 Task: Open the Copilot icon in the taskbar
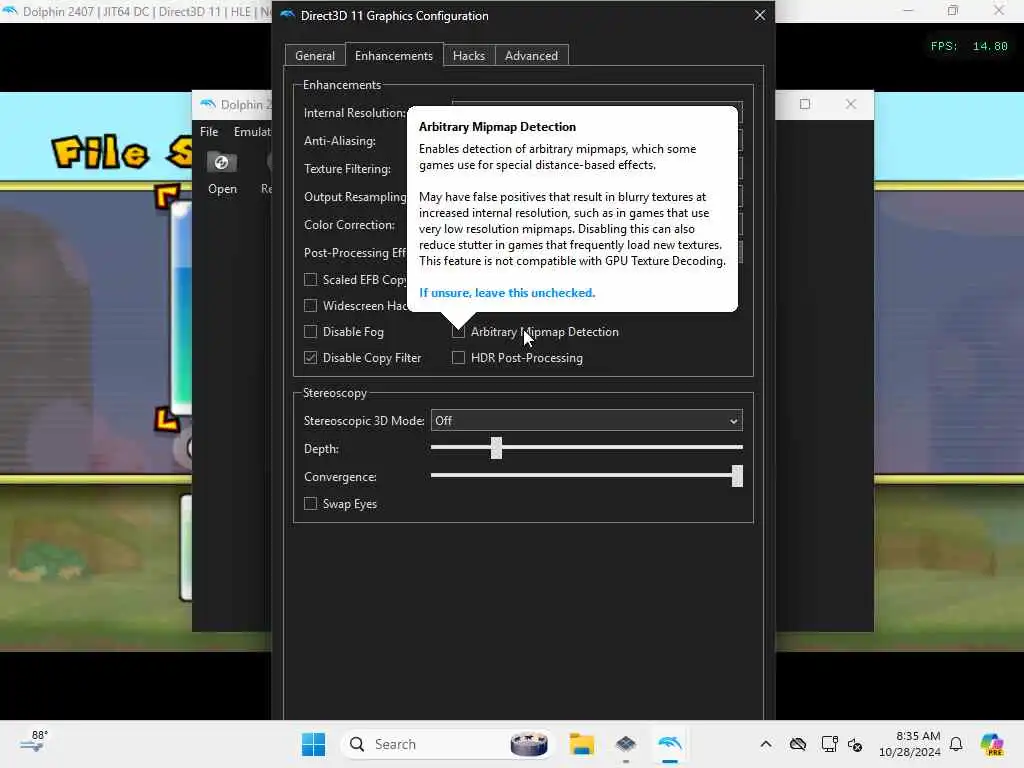pyautogui.click(x=992, y=744)
